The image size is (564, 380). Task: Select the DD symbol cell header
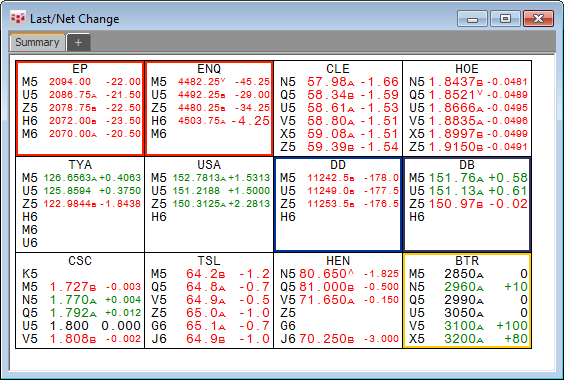point(338,165)
